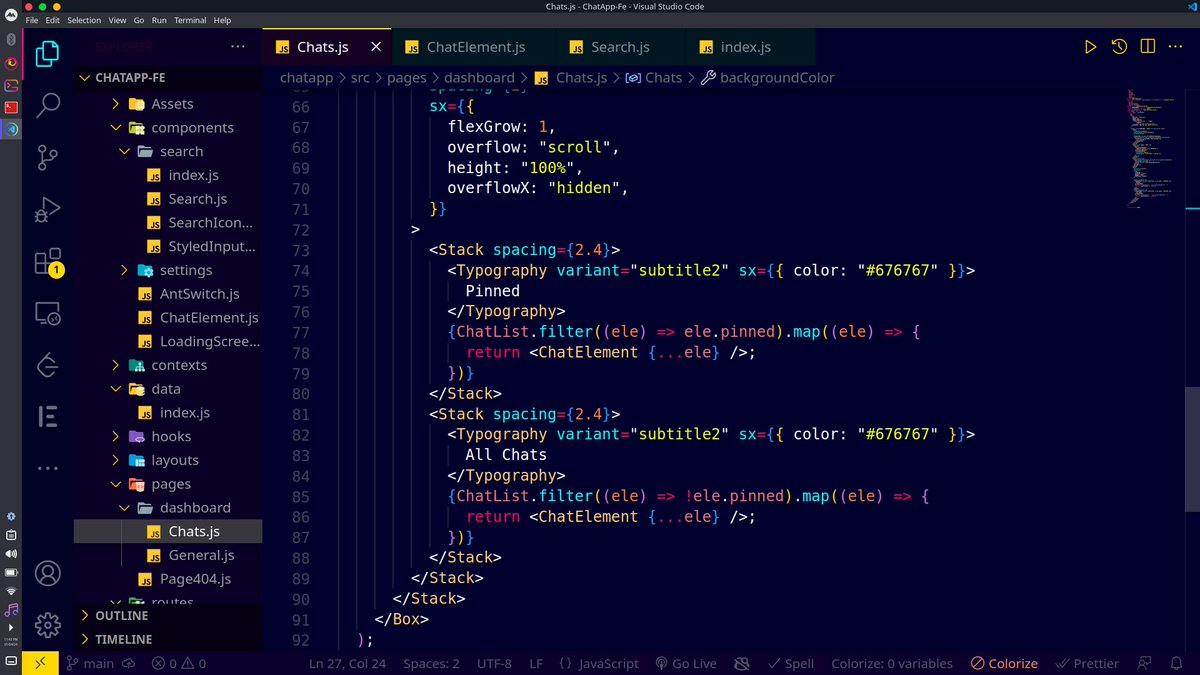1200x675 pixels.
Task: Open the Terminal menu
Action: click(x=189, y=19)
